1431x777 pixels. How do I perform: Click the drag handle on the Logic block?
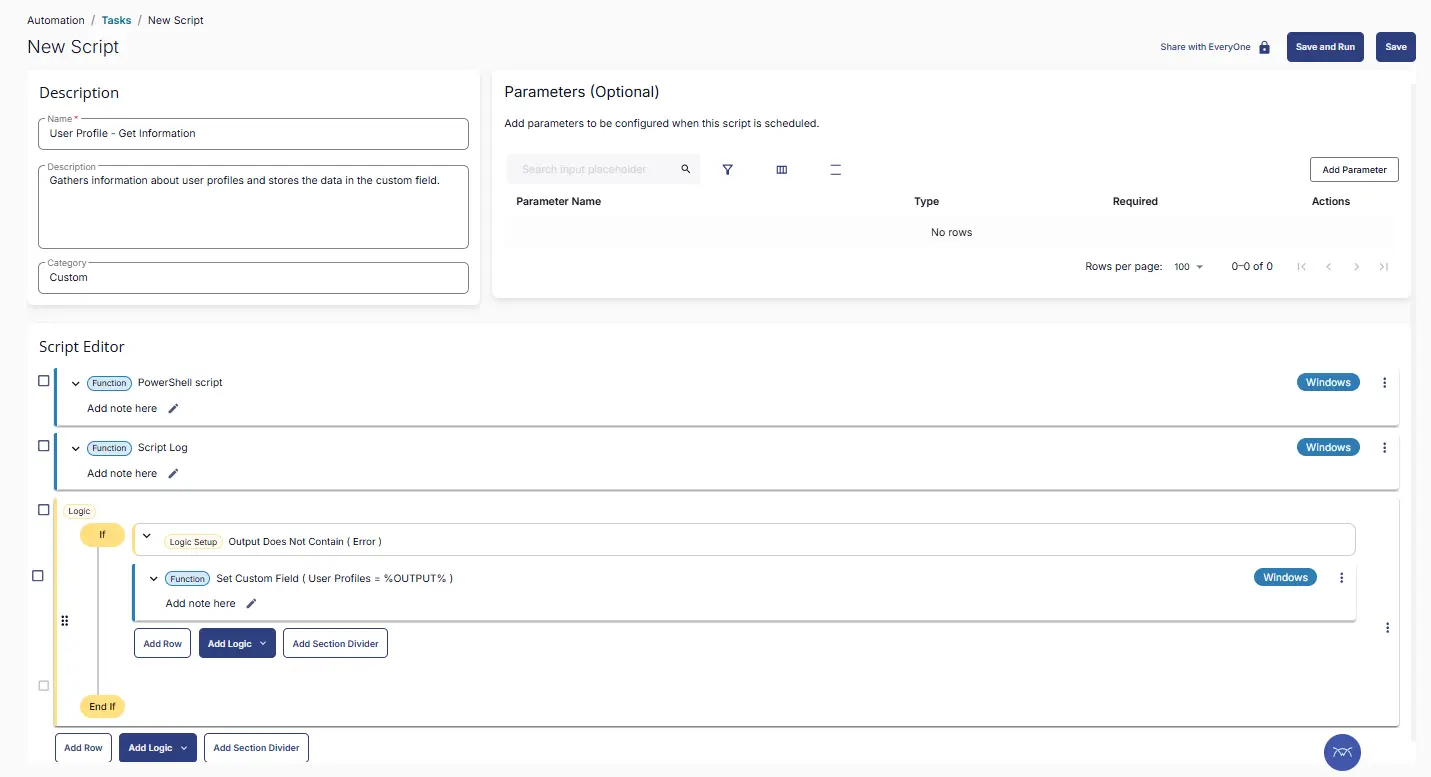pos(65,621)
